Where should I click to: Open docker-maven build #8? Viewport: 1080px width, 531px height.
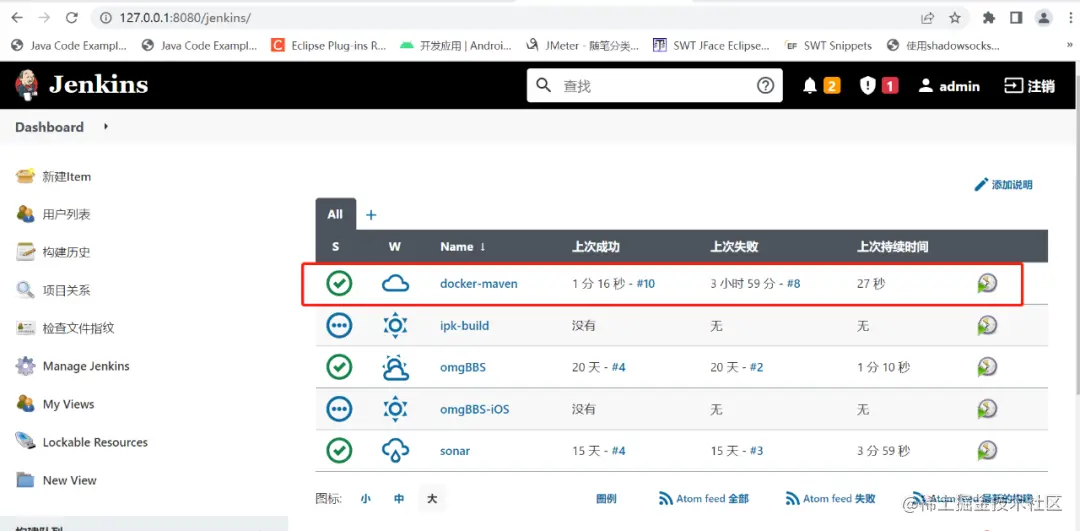point(793,283)
